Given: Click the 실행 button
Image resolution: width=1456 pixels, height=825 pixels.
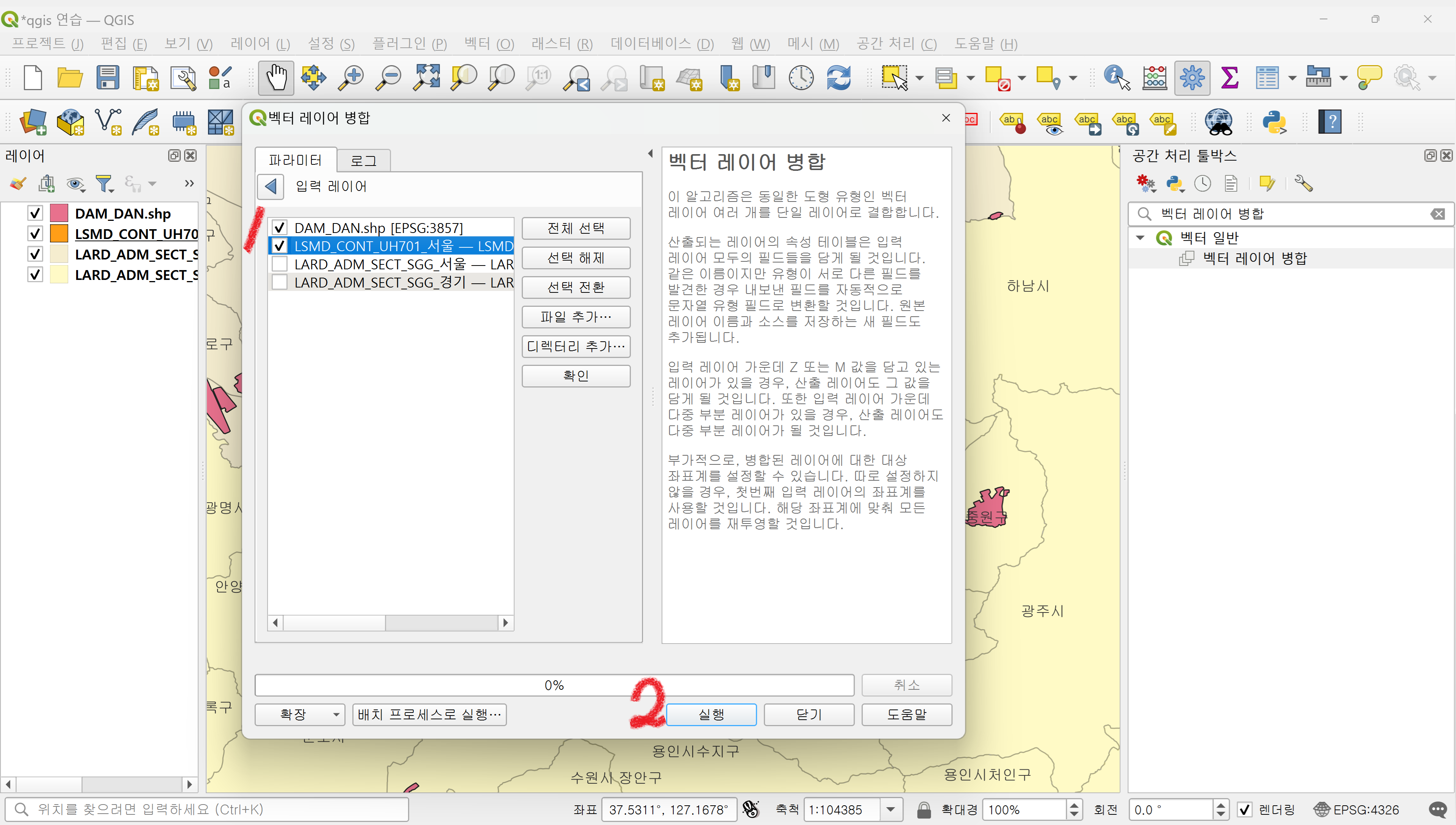Looking at the screenshot, I should point(711,714).
